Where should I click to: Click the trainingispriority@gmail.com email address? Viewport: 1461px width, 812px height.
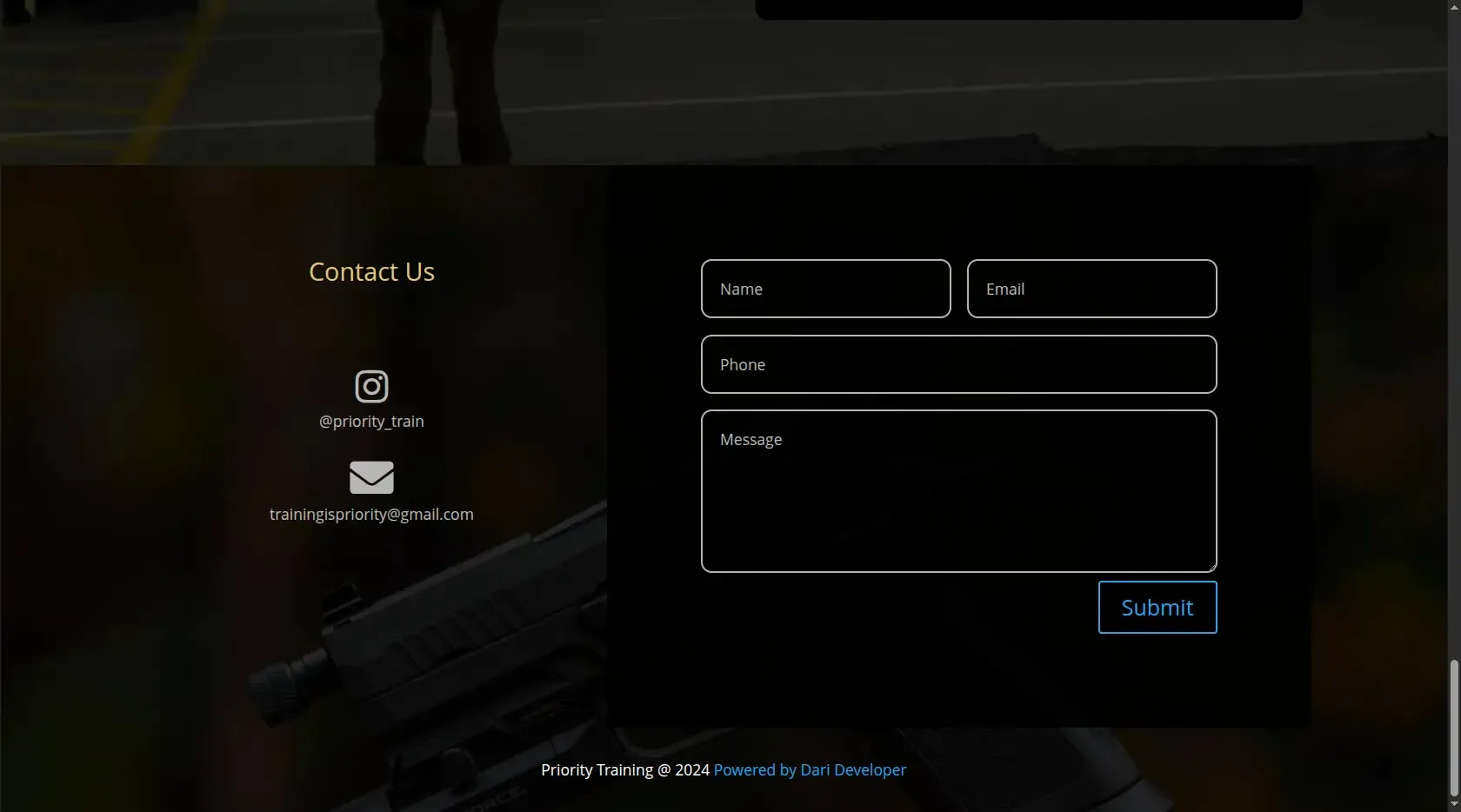pos(371,515)
